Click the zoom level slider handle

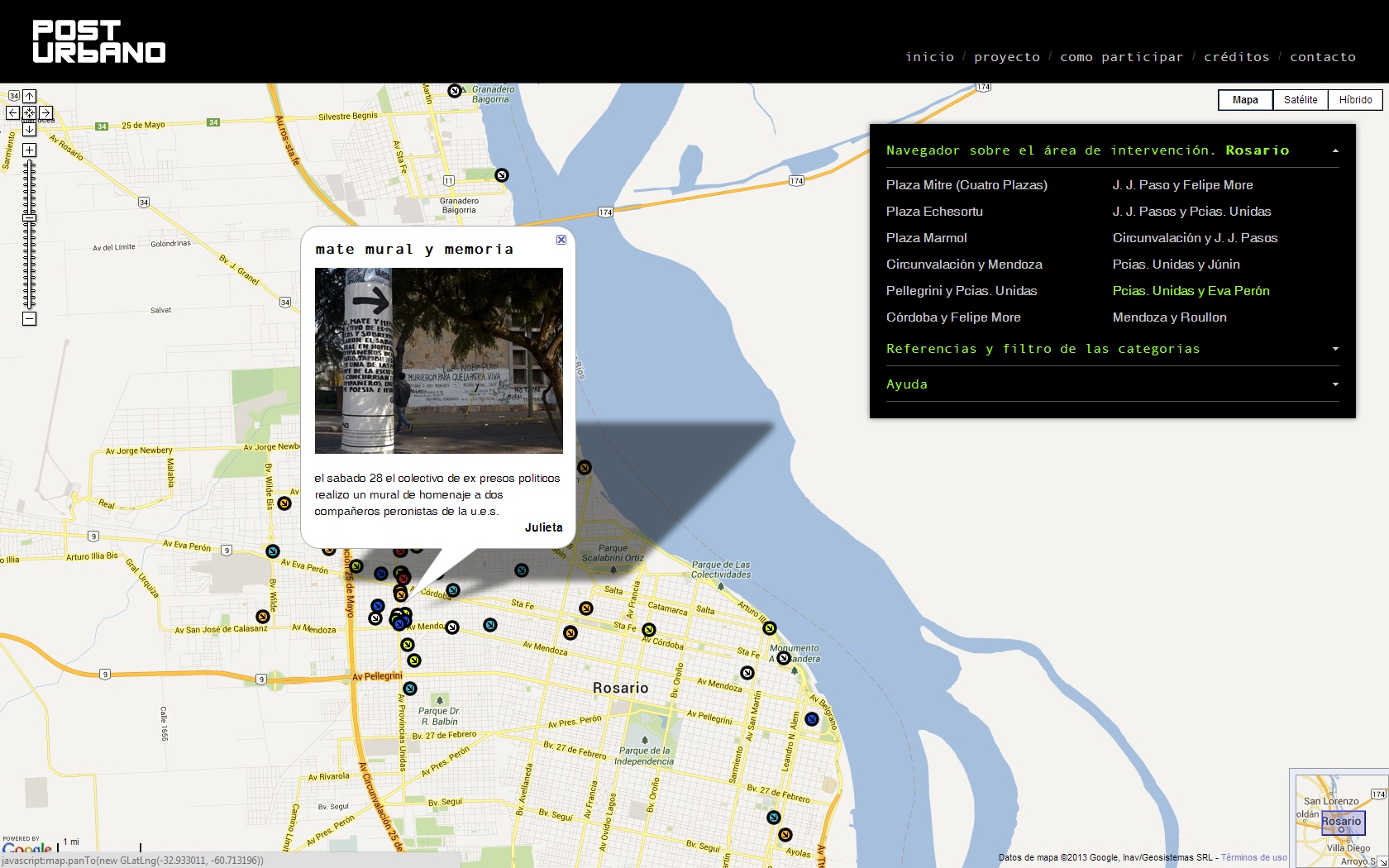coord(29,218)
